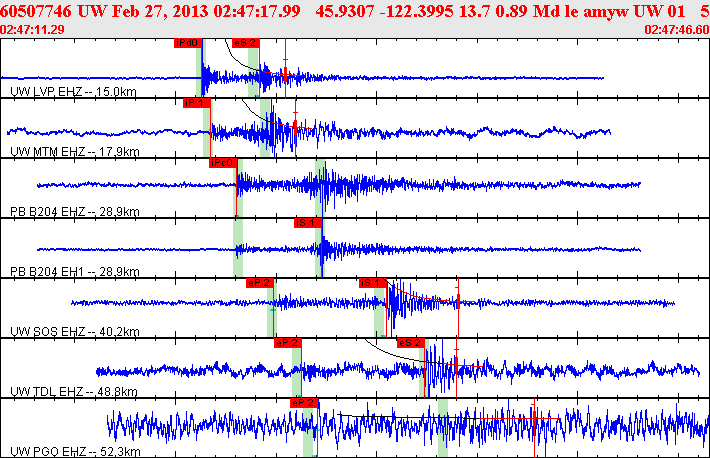Select the P pick flag on PGO trace
Viewport: 710px width, 458px height.
[x=303, y=402]
